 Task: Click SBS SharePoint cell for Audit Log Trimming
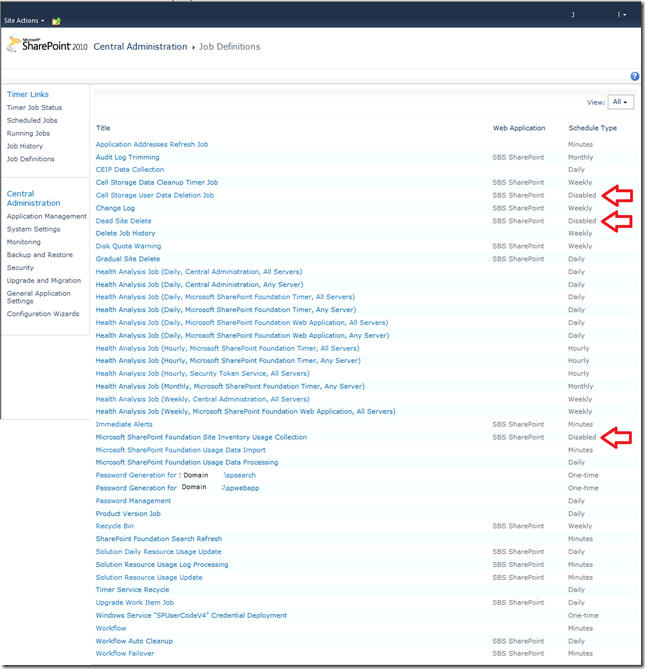(x=518, y=157)
